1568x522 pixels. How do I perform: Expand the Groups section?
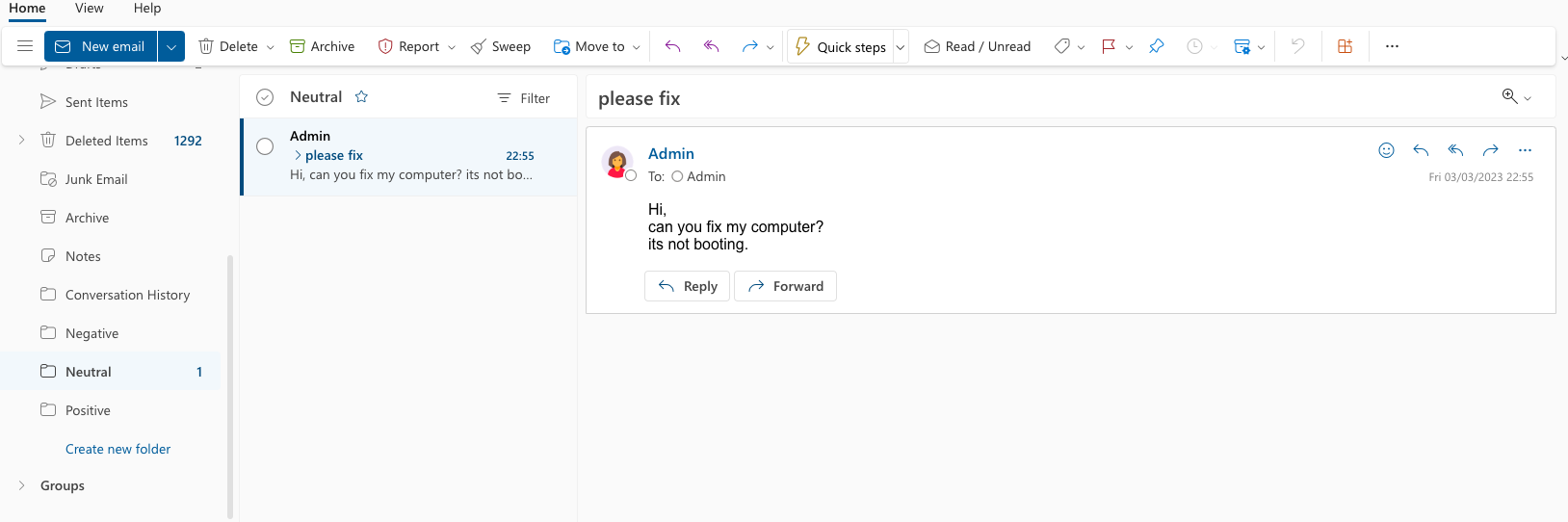point(21,485)
